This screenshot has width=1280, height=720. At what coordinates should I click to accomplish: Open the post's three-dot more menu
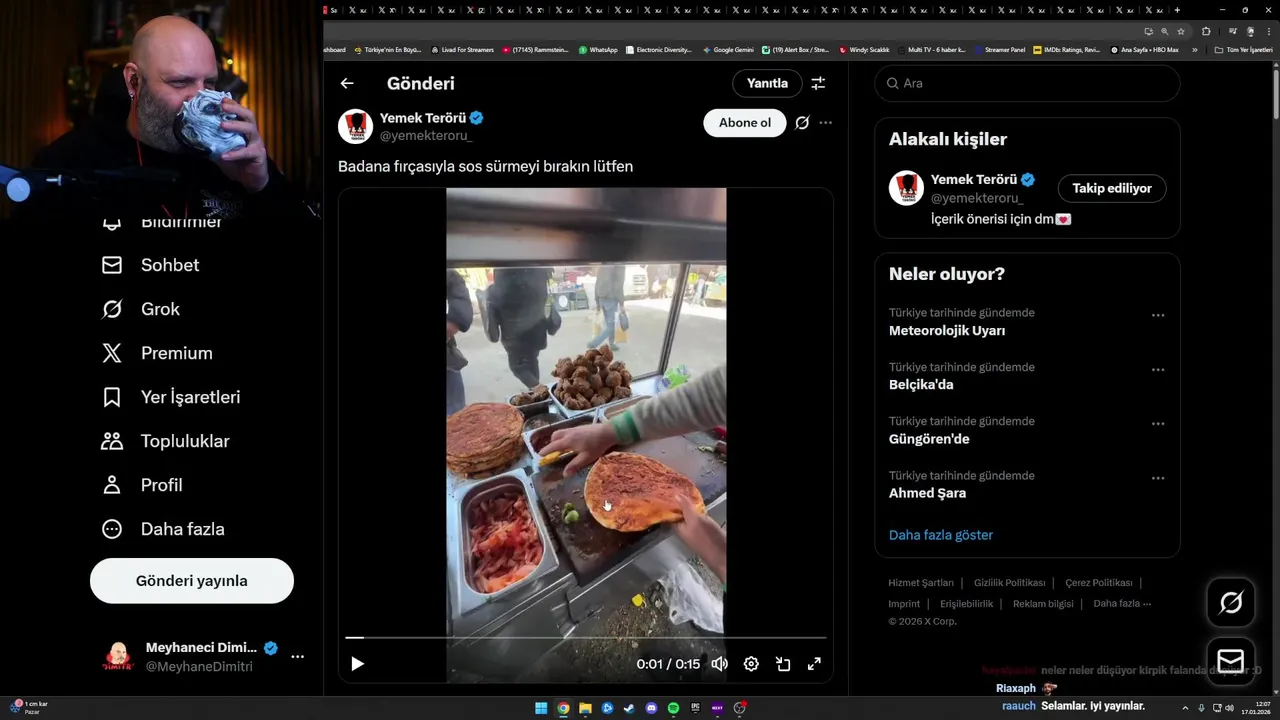click(x=825, y=123)
